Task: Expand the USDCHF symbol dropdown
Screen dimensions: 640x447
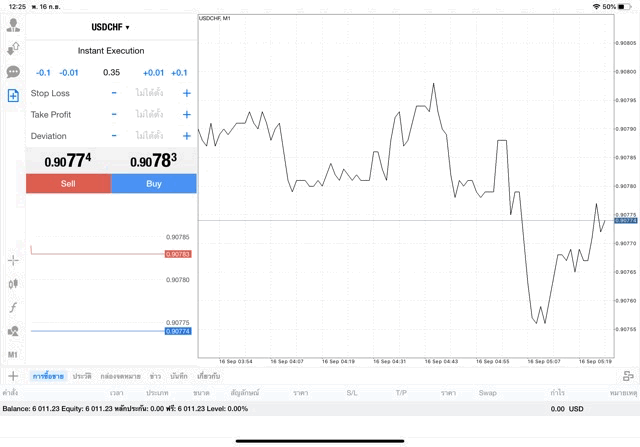Action: click(111, 27)
